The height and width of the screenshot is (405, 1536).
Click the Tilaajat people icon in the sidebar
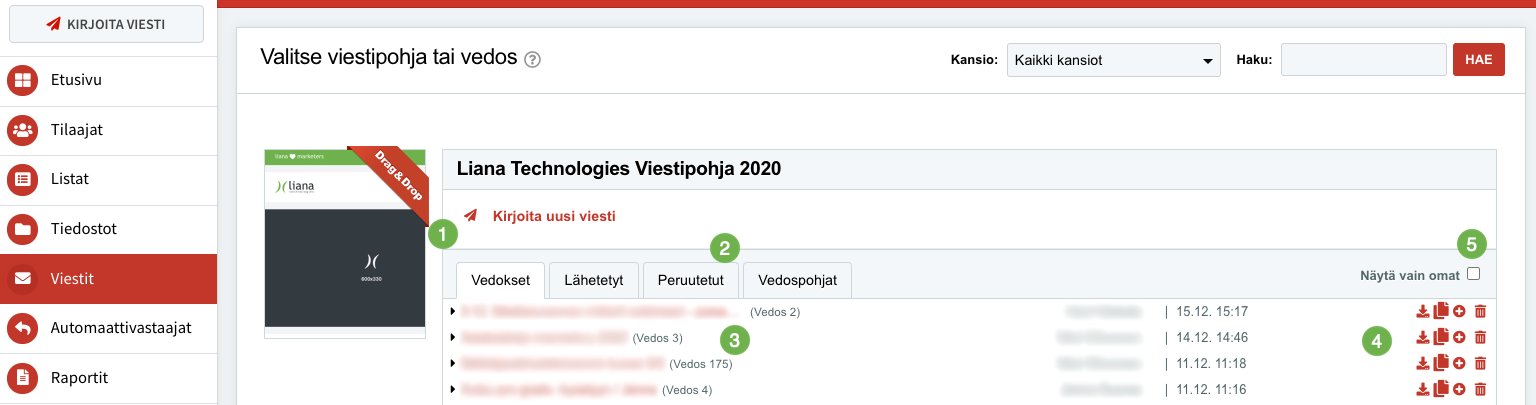coord(22,130)
